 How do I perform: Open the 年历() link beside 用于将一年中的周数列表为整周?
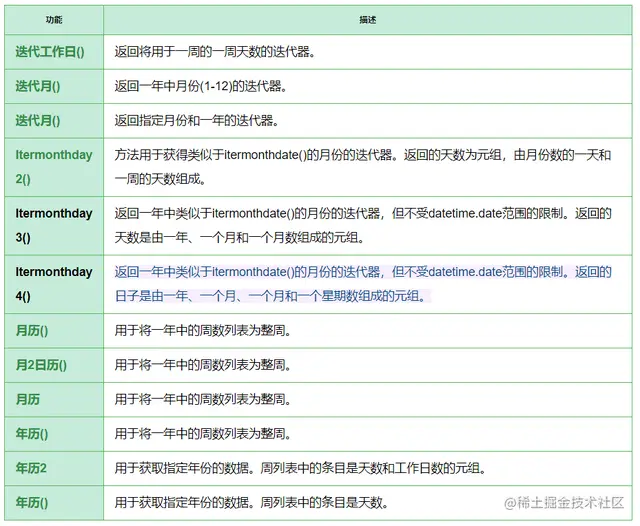[32, 433]
